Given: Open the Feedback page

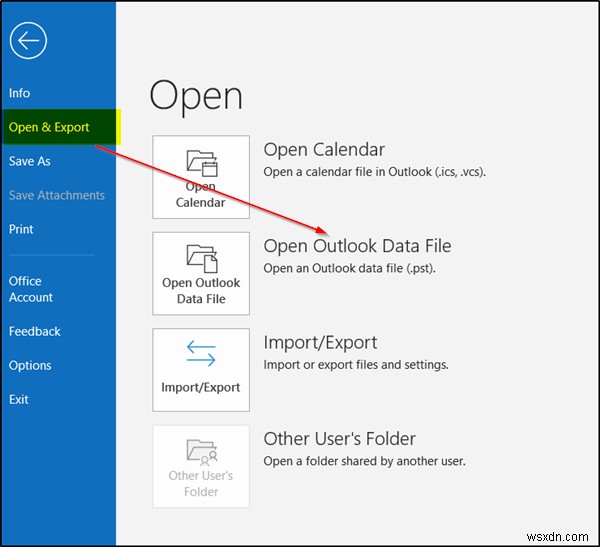Looking at the screenshot, I should [x=35, y=331].
